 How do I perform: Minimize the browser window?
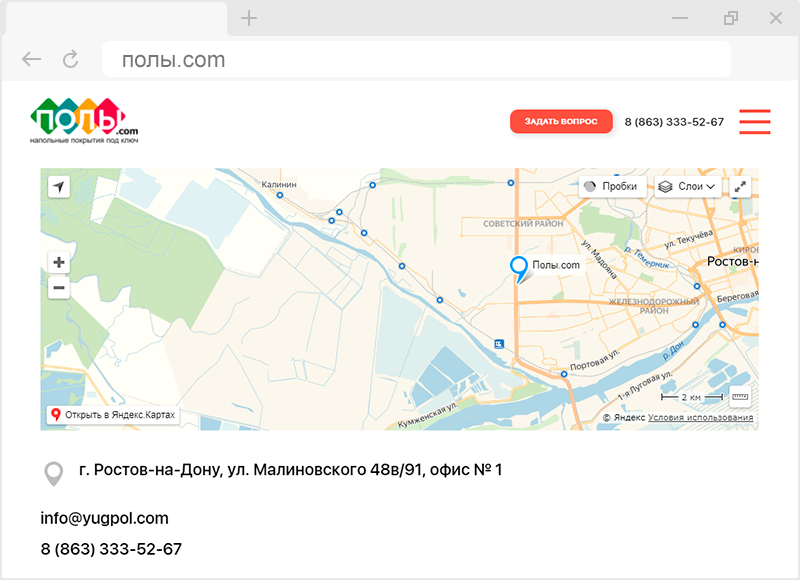click(x=680, y=18)
